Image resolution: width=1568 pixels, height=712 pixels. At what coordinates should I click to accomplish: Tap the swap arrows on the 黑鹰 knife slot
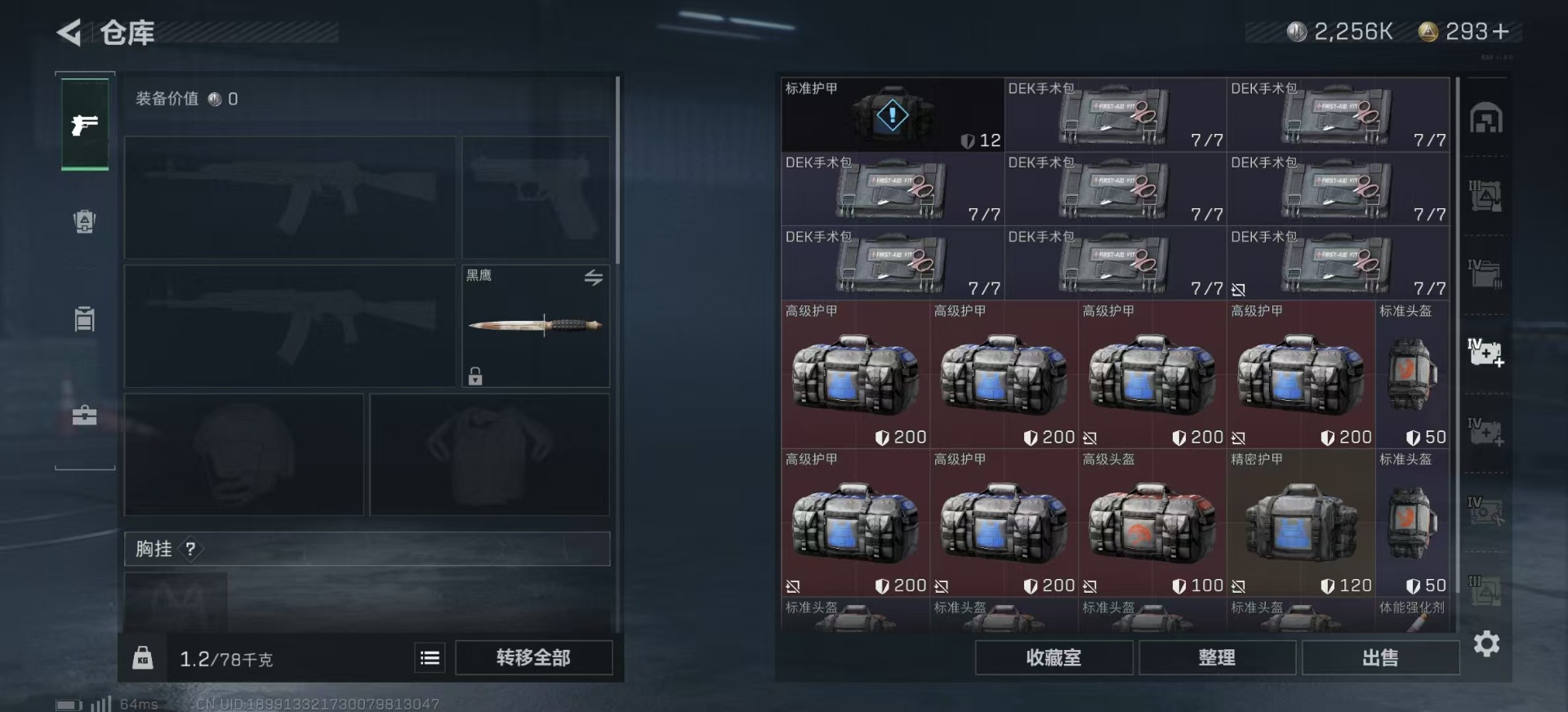click(594, 278)
